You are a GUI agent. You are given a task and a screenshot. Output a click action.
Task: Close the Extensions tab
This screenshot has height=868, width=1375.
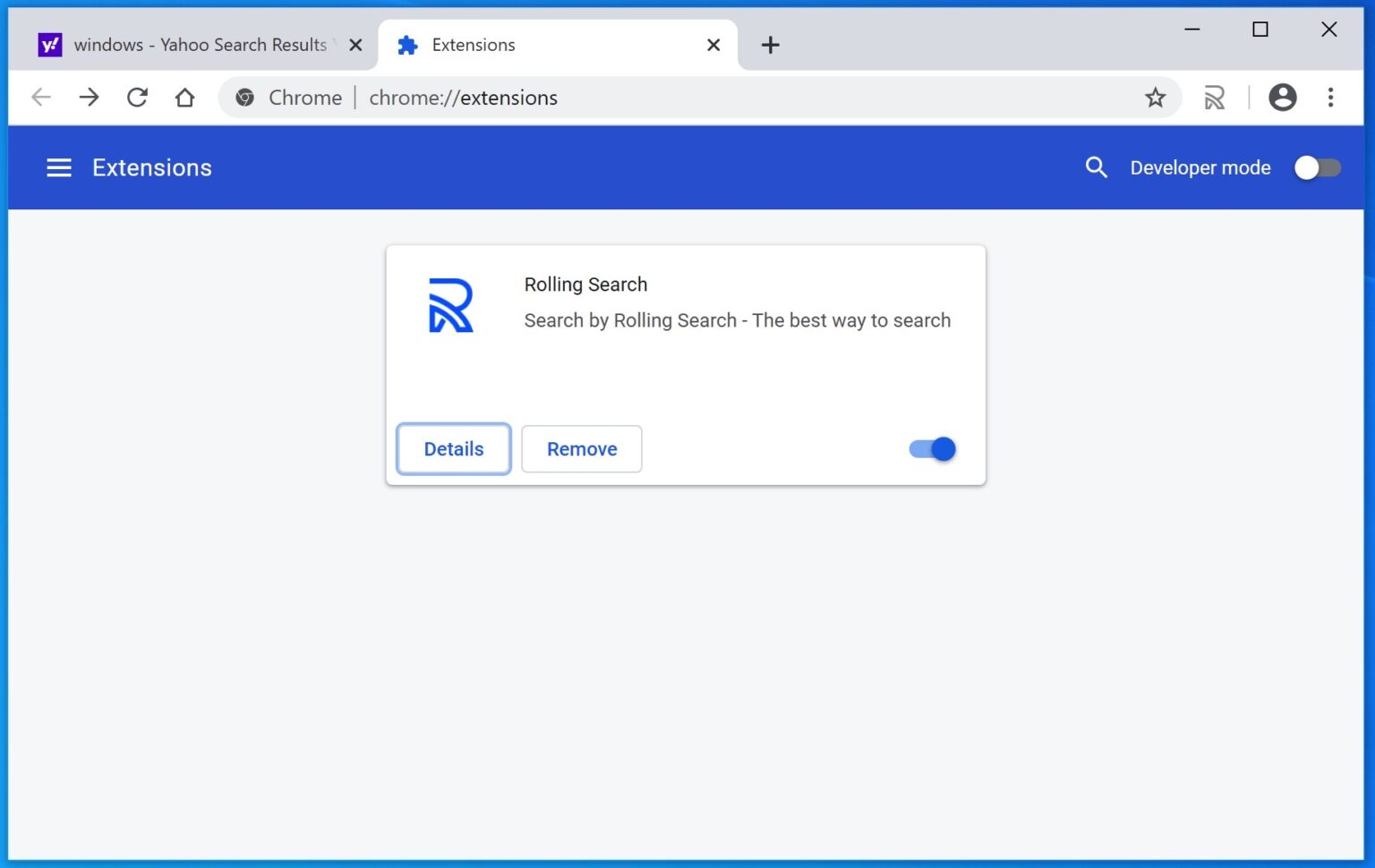pyautogui.click(x=713, y=45)
